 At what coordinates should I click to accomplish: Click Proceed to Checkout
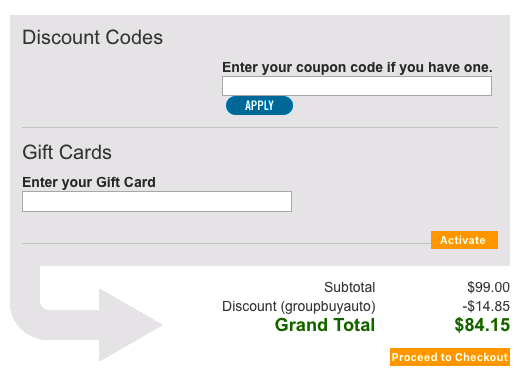[450, 357]
